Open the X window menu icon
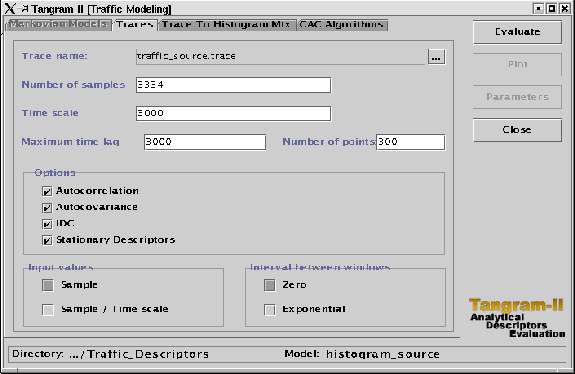The image size is (575, 374). (10, 8)
